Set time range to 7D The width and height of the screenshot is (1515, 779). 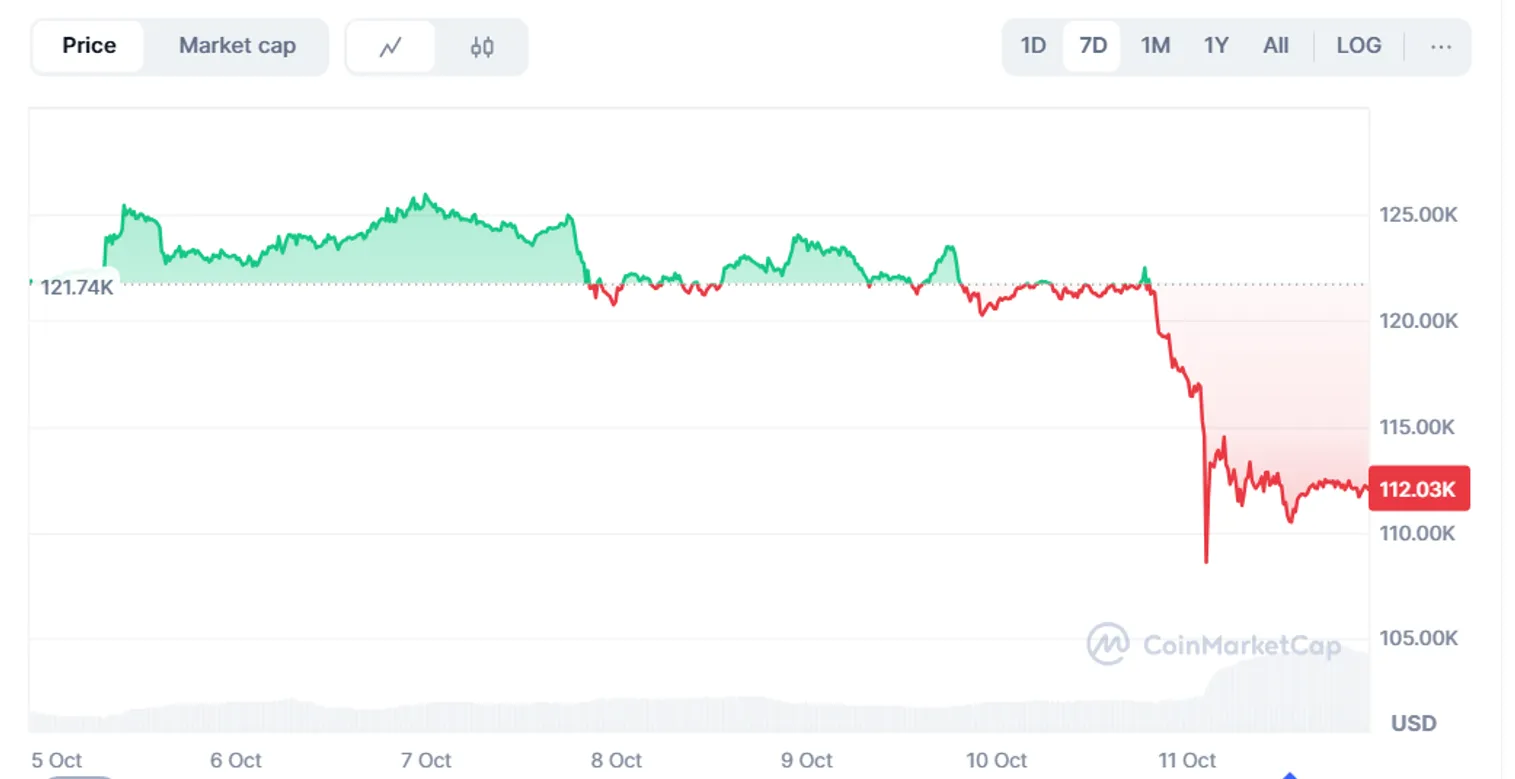(x=1093, y=46)
